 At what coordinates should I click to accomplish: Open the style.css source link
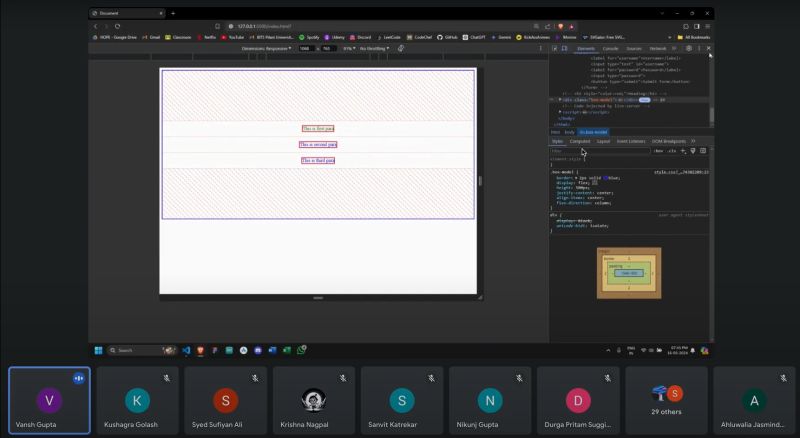[x=681, y=172]
